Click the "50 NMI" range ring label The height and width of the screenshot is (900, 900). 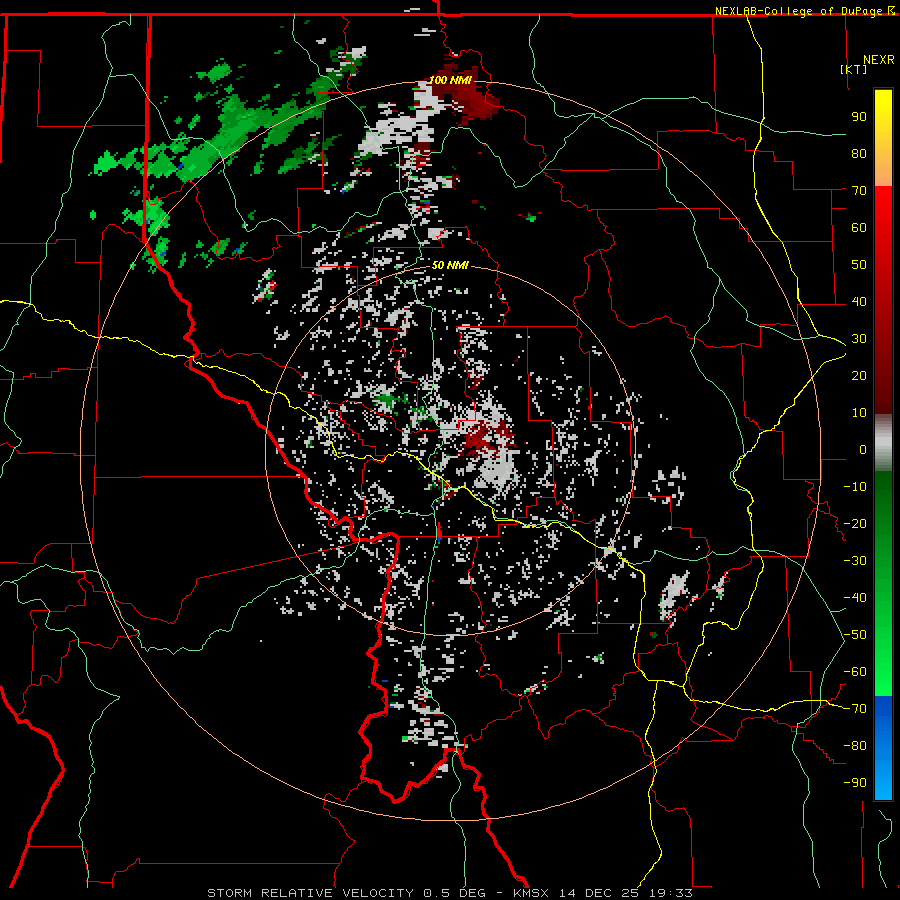pos(451,265)
